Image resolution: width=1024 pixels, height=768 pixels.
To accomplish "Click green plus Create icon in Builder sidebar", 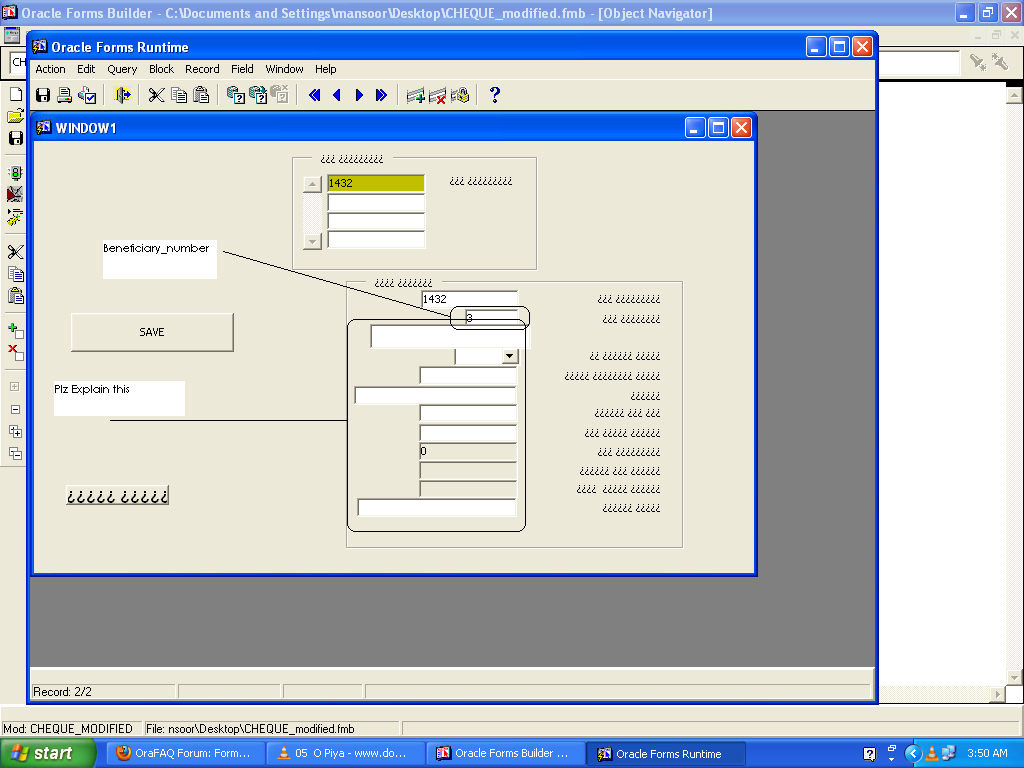I will pyautogui.click(x=16, y=331).
